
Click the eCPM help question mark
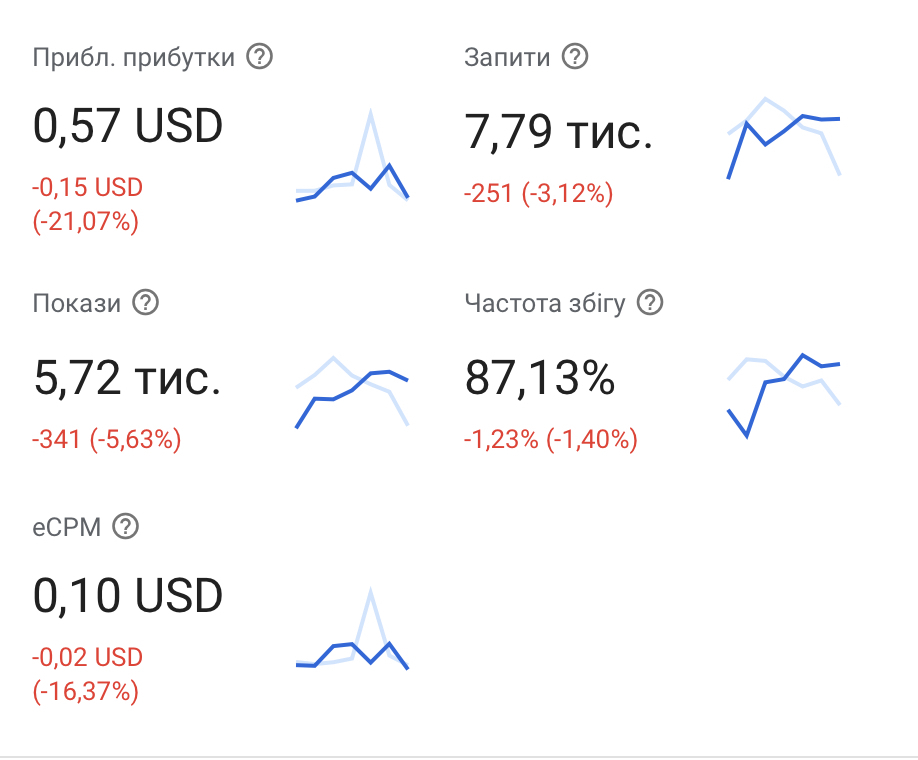(x=125, y=526)
